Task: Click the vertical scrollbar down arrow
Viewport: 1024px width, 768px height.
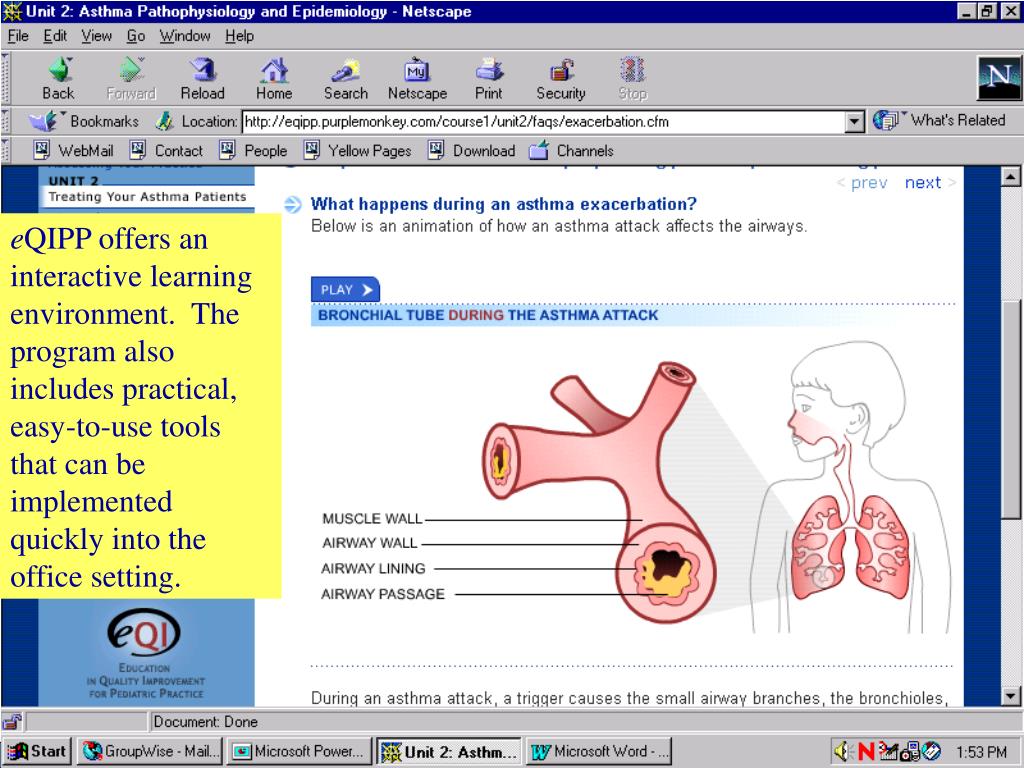Action: (1011, 696)
